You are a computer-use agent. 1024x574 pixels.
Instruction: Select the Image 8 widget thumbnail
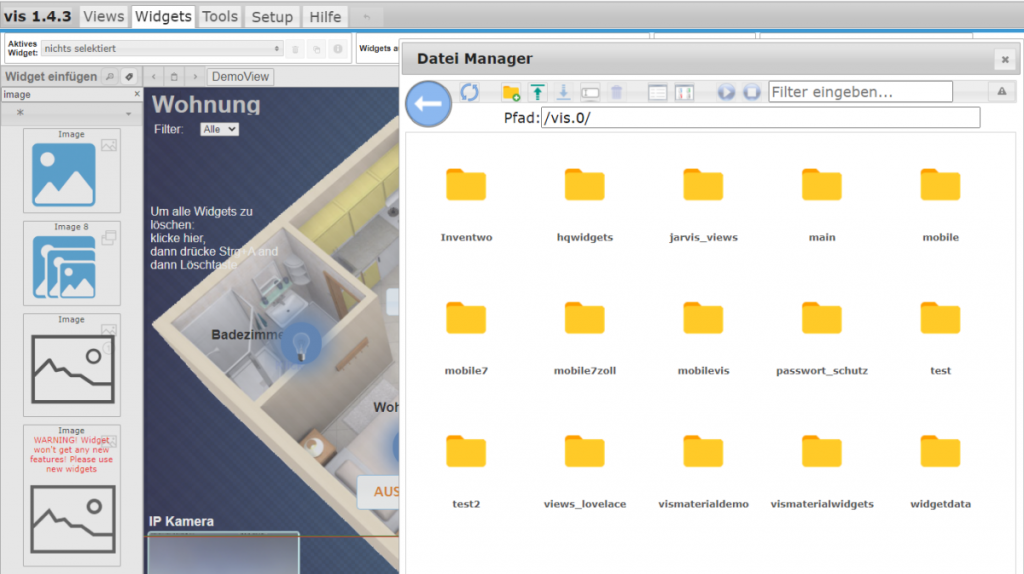[71, 262]
